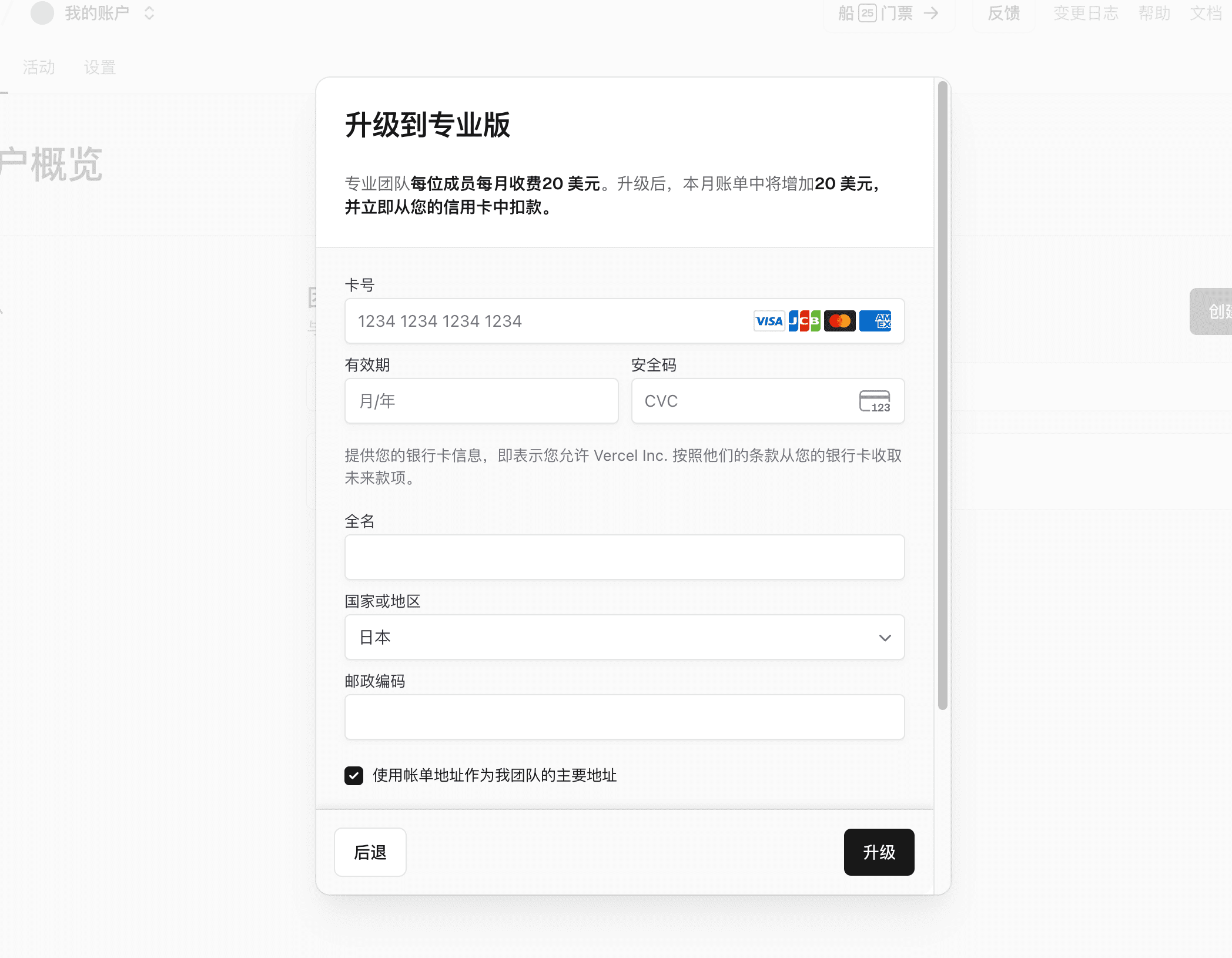Open the 国家或地区 dropdown showing 日本
The image size is (1232, 958).
tap(624, 637)
